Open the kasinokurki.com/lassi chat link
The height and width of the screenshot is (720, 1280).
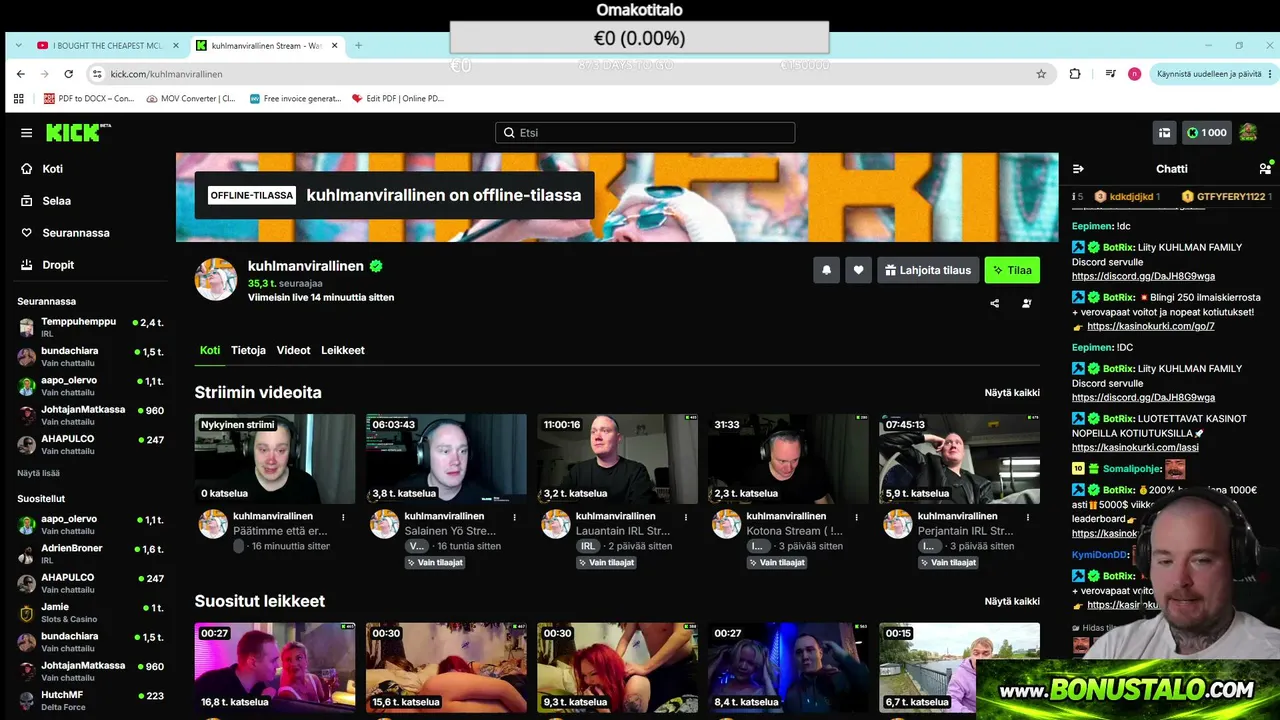pyautogui.click(x=1135, y=447)
